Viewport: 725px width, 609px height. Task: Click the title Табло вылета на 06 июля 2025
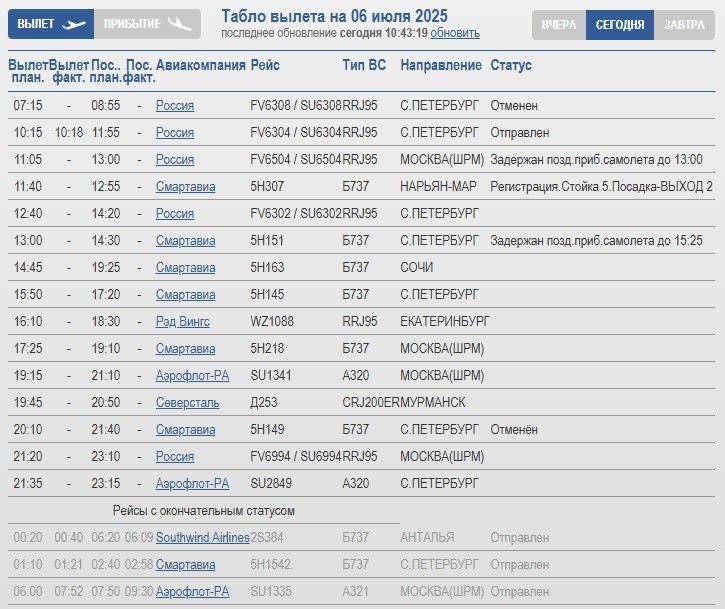pos(334,16)
